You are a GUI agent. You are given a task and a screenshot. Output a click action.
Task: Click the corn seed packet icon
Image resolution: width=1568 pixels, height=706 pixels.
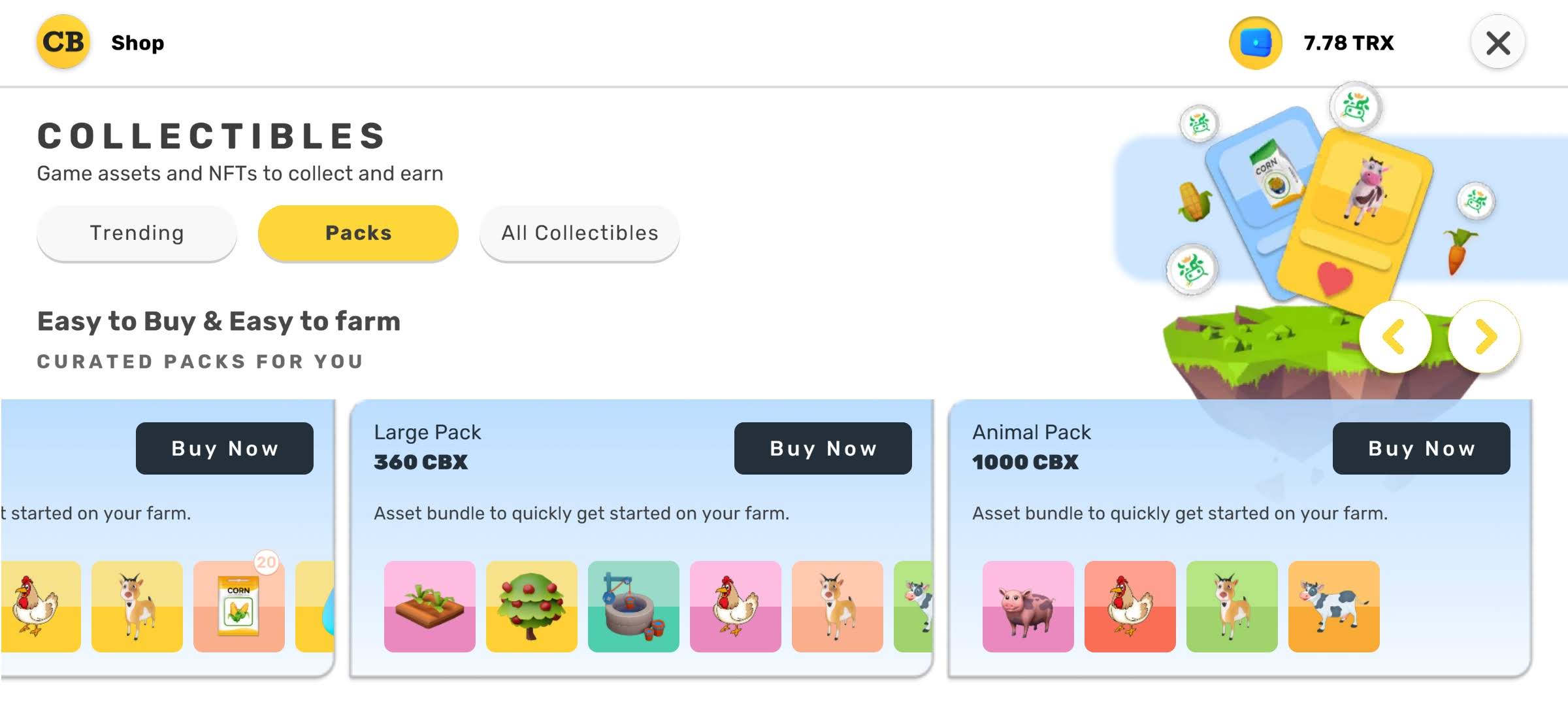[x=238, y=607]
